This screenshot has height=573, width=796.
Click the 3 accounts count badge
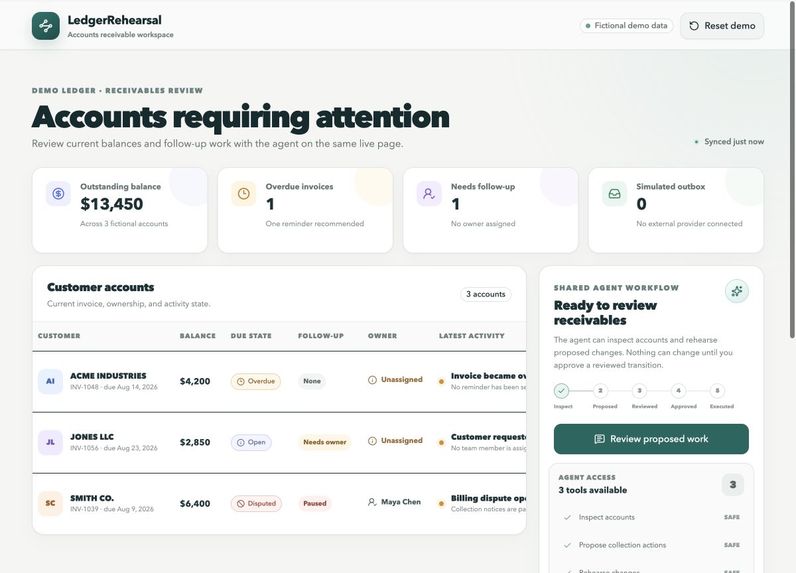[486, 294]
